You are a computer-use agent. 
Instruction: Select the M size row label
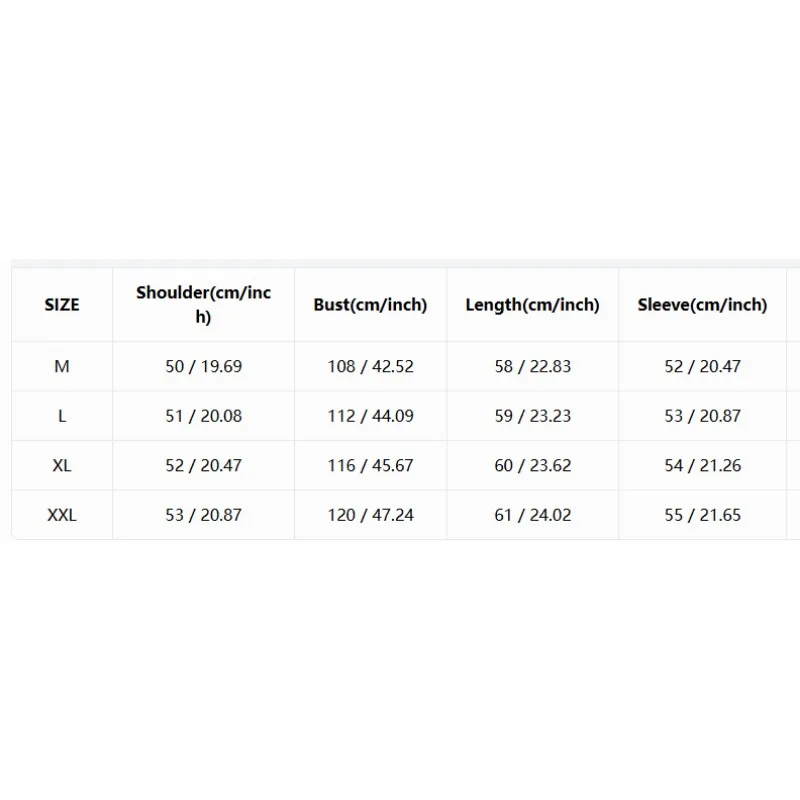pos(62,366)
